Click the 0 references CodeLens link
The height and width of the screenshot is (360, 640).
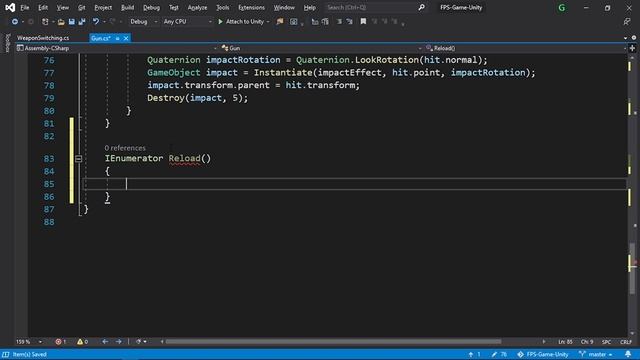[125, 148]
